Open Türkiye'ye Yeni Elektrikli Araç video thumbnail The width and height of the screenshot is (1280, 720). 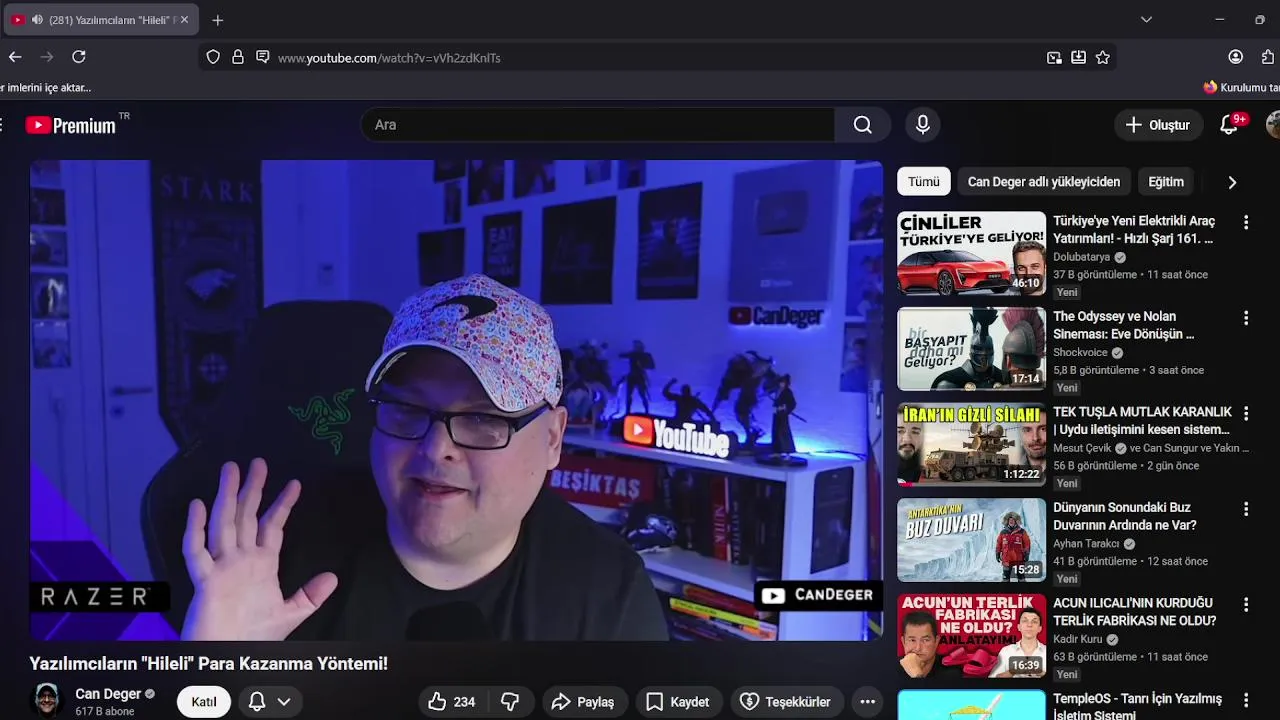click(x=971, y=253)
